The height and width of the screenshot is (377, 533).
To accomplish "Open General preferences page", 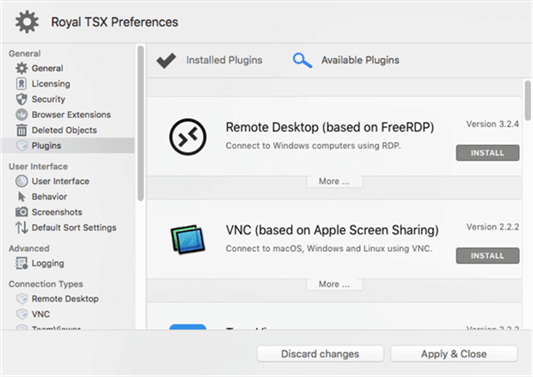I will coord(68,68).
